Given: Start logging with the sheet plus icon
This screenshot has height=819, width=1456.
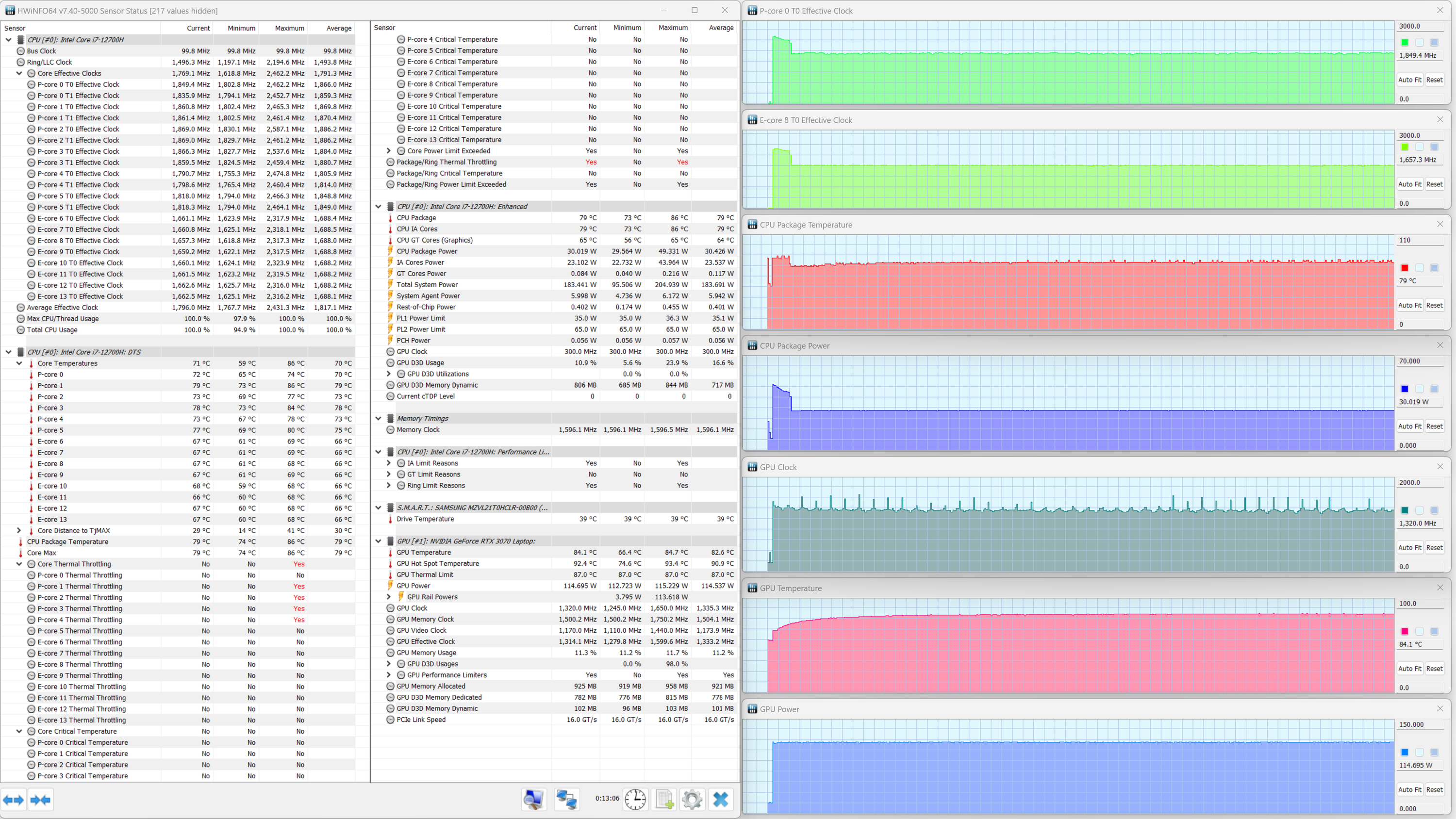Looking at the screenshot, I should click(x=664, y=800).
